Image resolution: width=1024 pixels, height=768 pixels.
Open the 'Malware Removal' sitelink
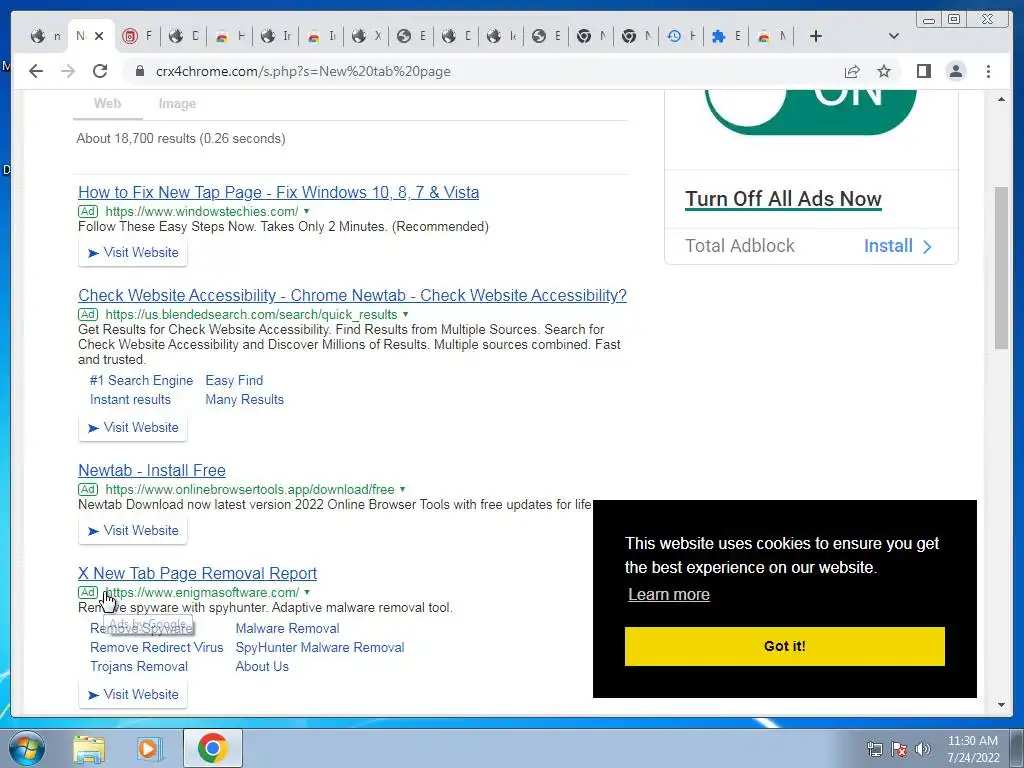pos(287,628)
